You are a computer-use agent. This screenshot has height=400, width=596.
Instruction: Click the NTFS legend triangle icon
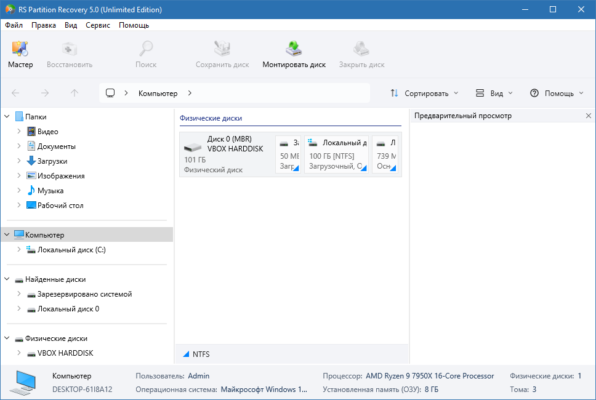[186, 354]
